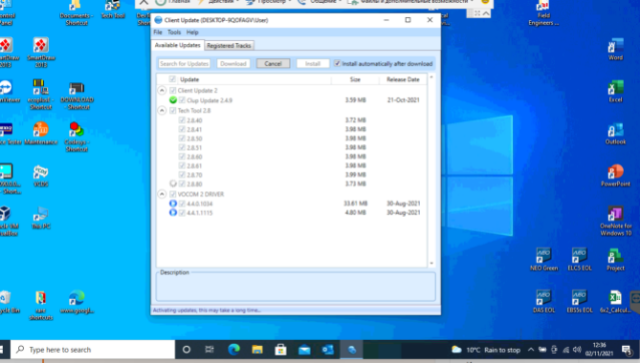
Task: Collapse the Client Update 2 group
Action: click(162, 90)
